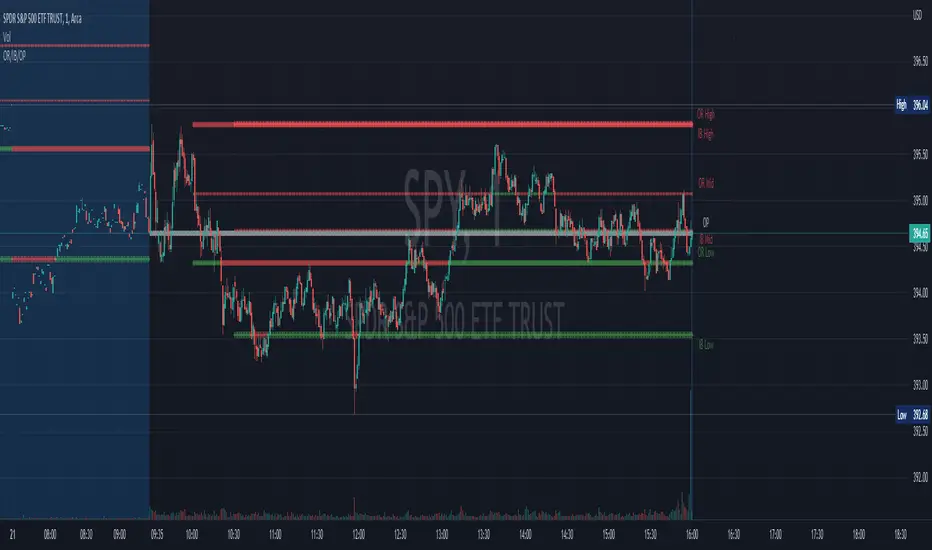Click the 14:00 time axis label
Image resolution: width=932 pixels, height=550 pixels.
(525, 535)
